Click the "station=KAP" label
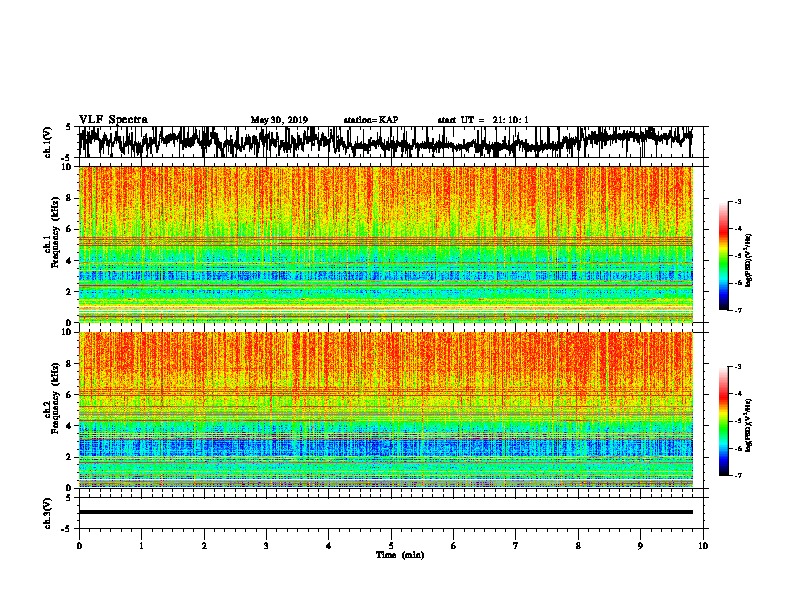The height and width of the screenshot is (612, 792). (x=371, y=120)
